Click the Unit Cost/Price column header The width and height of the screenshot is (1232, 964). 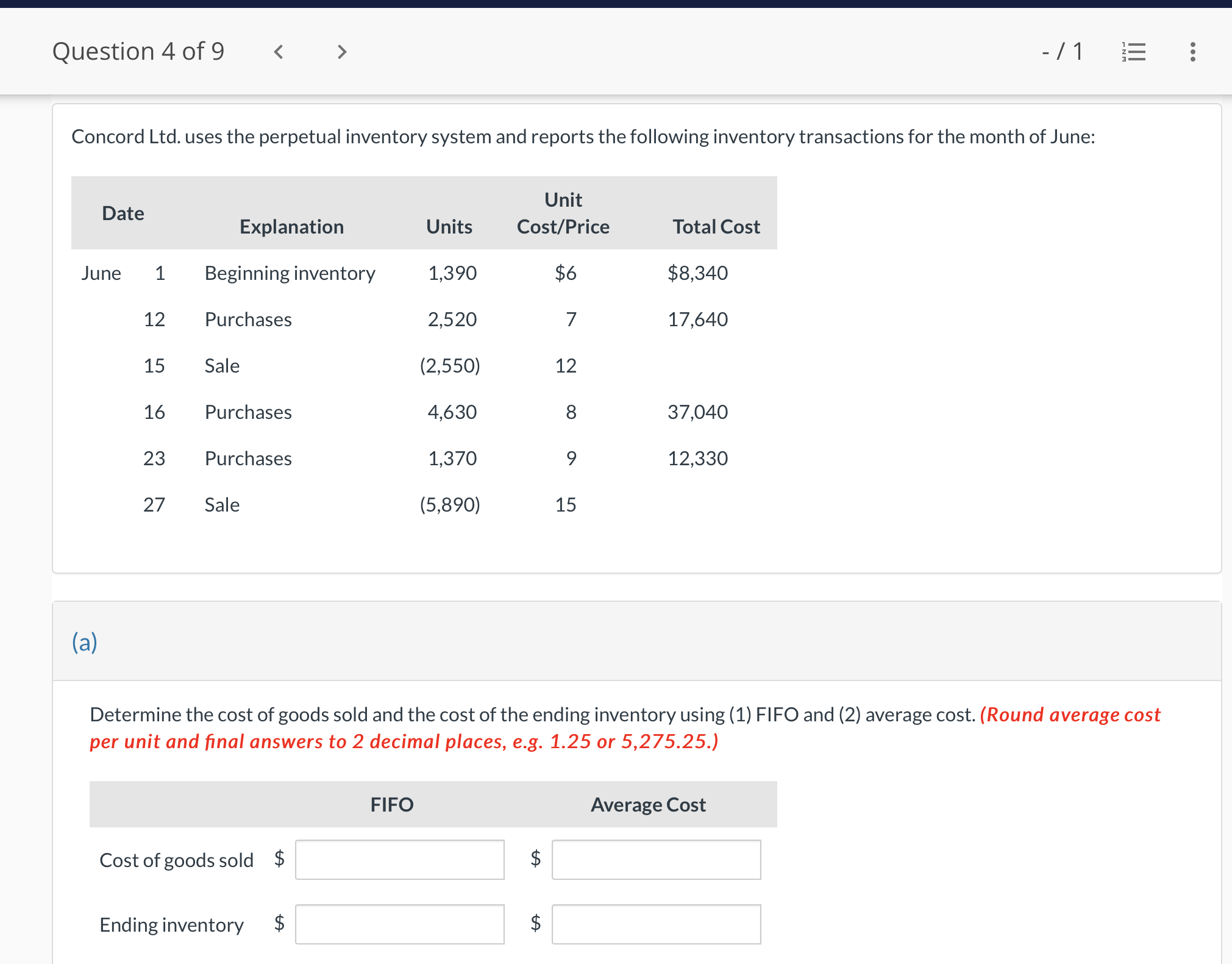point(563,213)
